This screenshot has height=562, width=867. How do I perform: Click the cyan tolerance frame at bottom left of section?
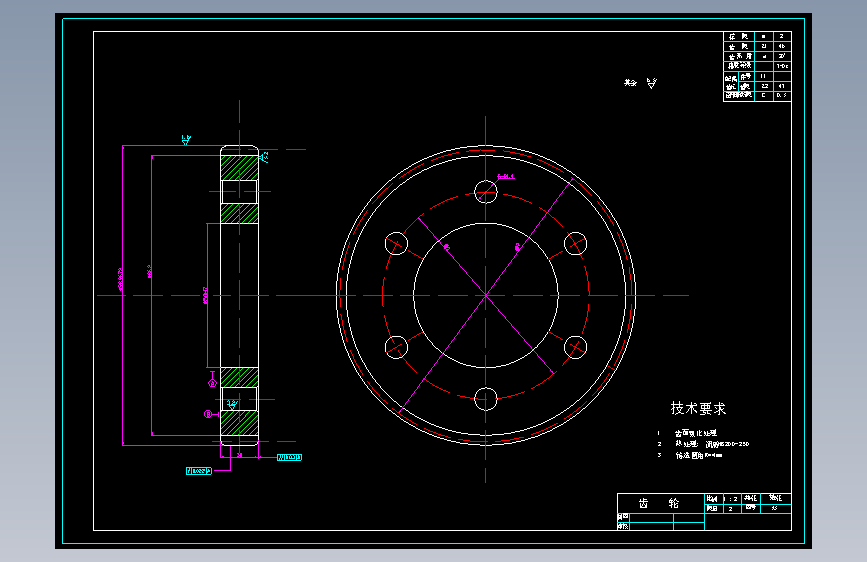199,471
